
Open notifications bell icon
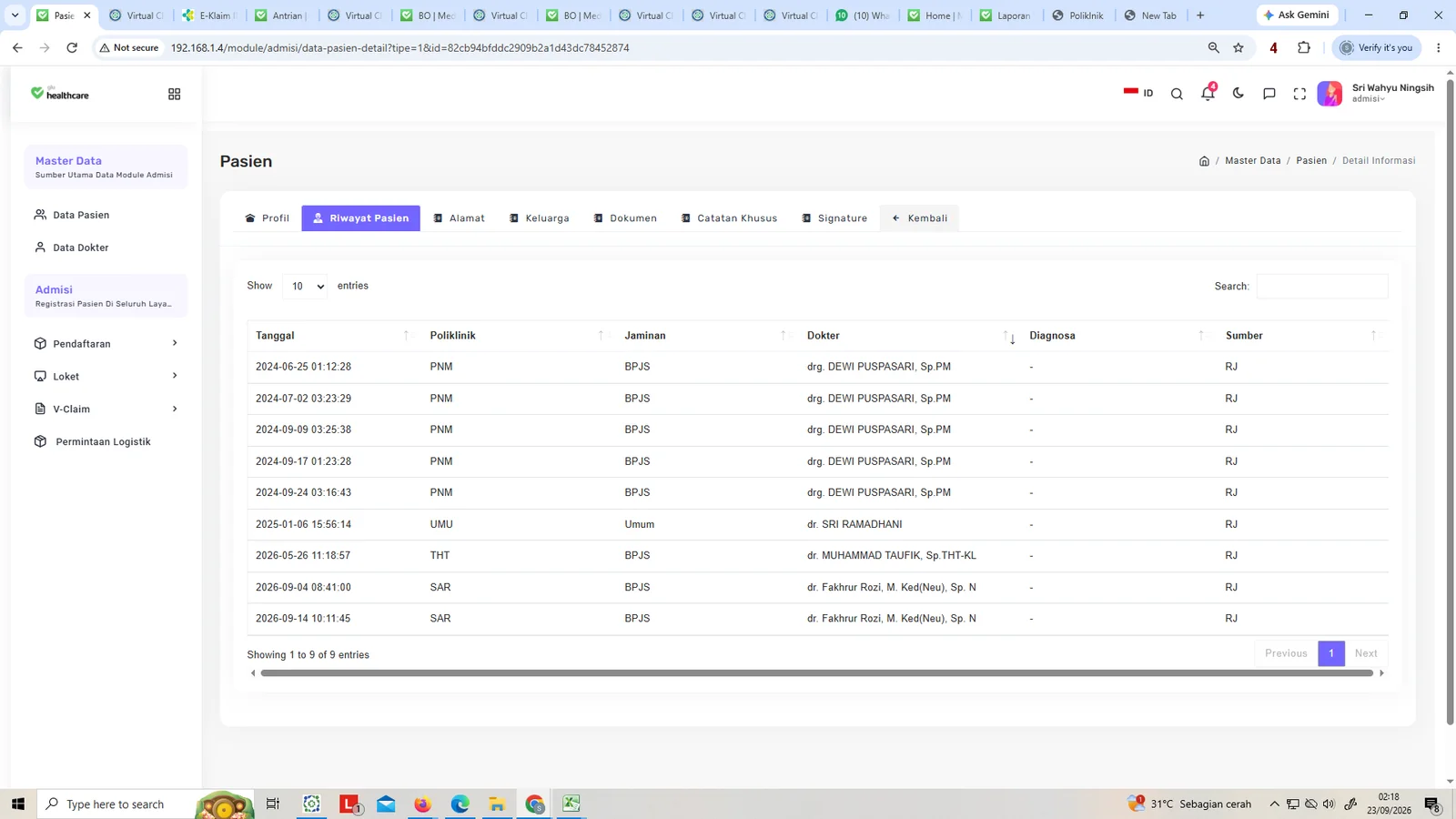1208,93
